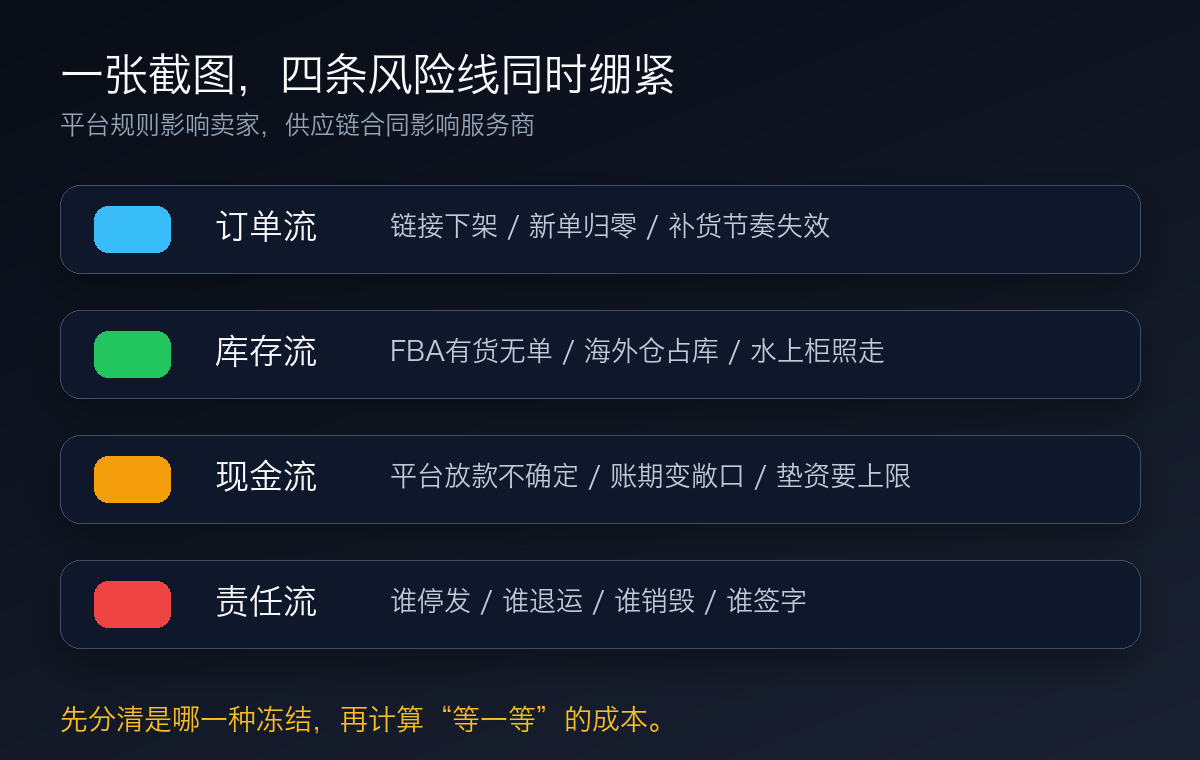This screenshot has width=1200, height=760.
Task: Select the 责任流 heading
Action: coord(266,602)
